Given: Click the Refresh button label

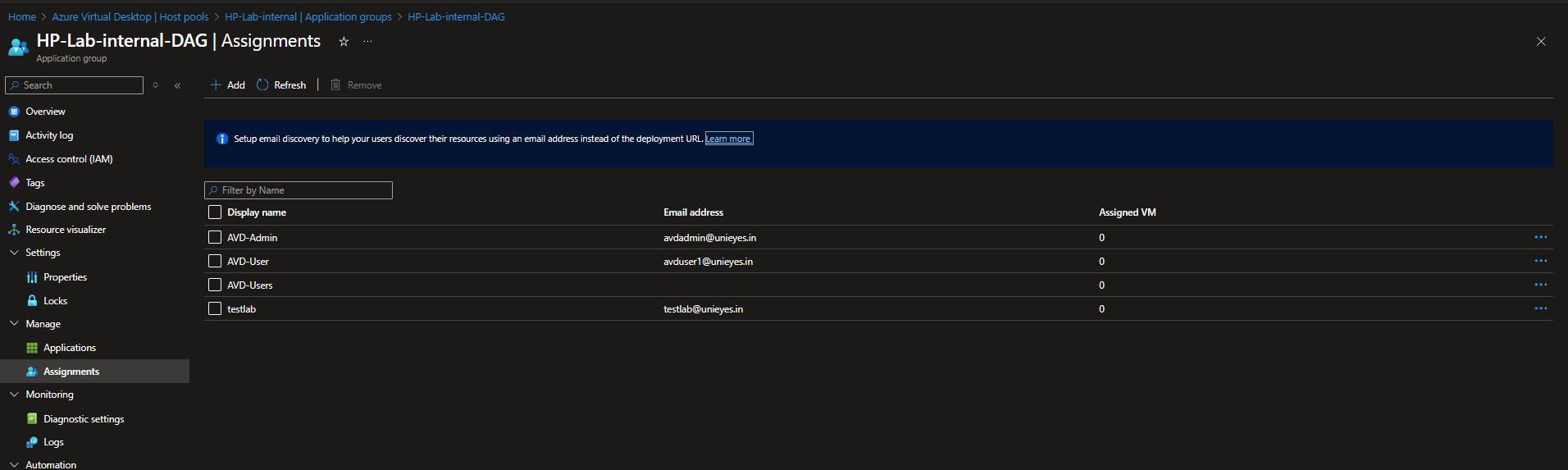Looking at the screenshot, I should (x=290, y=85).
